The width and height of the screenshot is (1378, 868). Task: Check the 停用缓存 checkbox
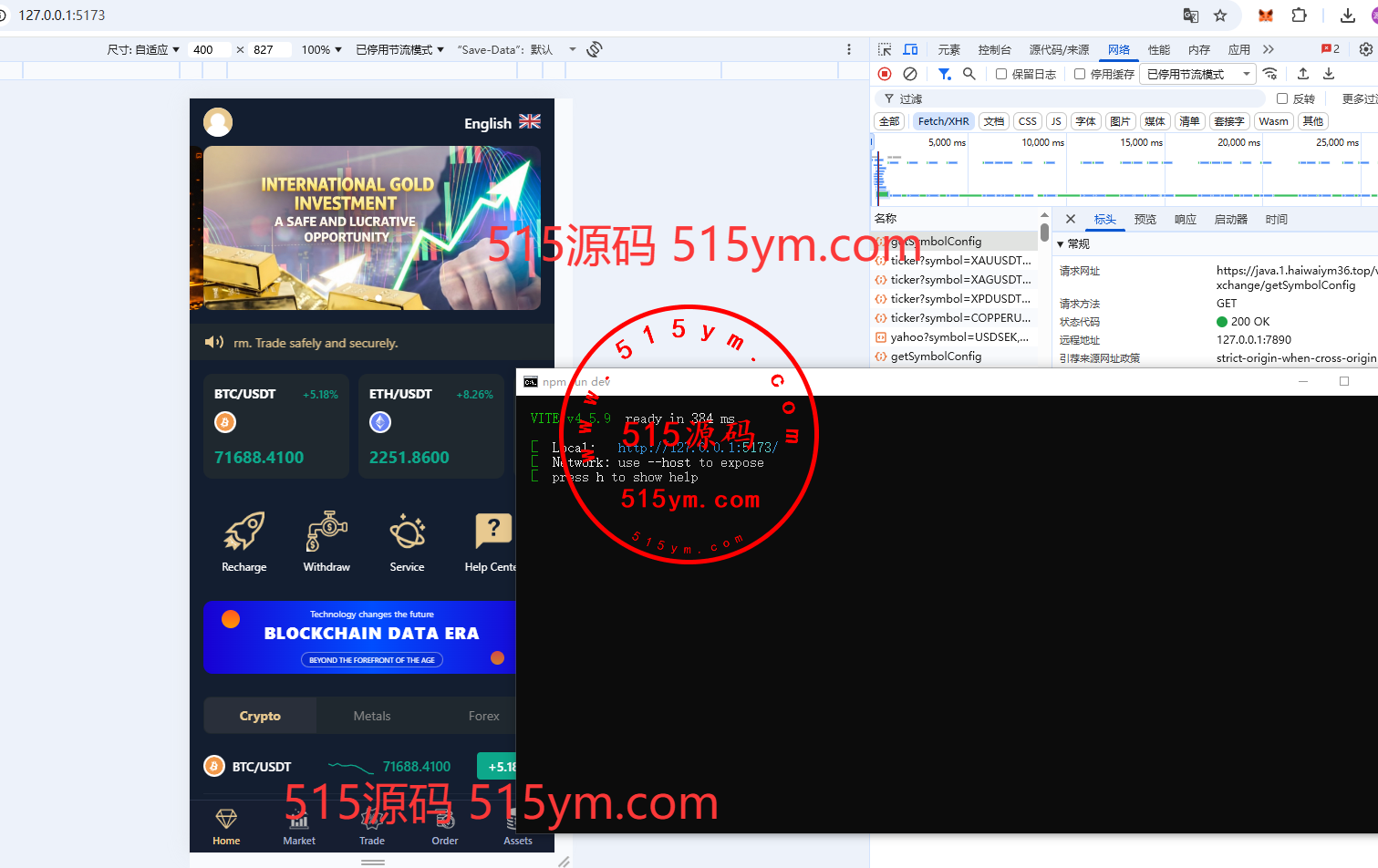tap(1080, 74)
